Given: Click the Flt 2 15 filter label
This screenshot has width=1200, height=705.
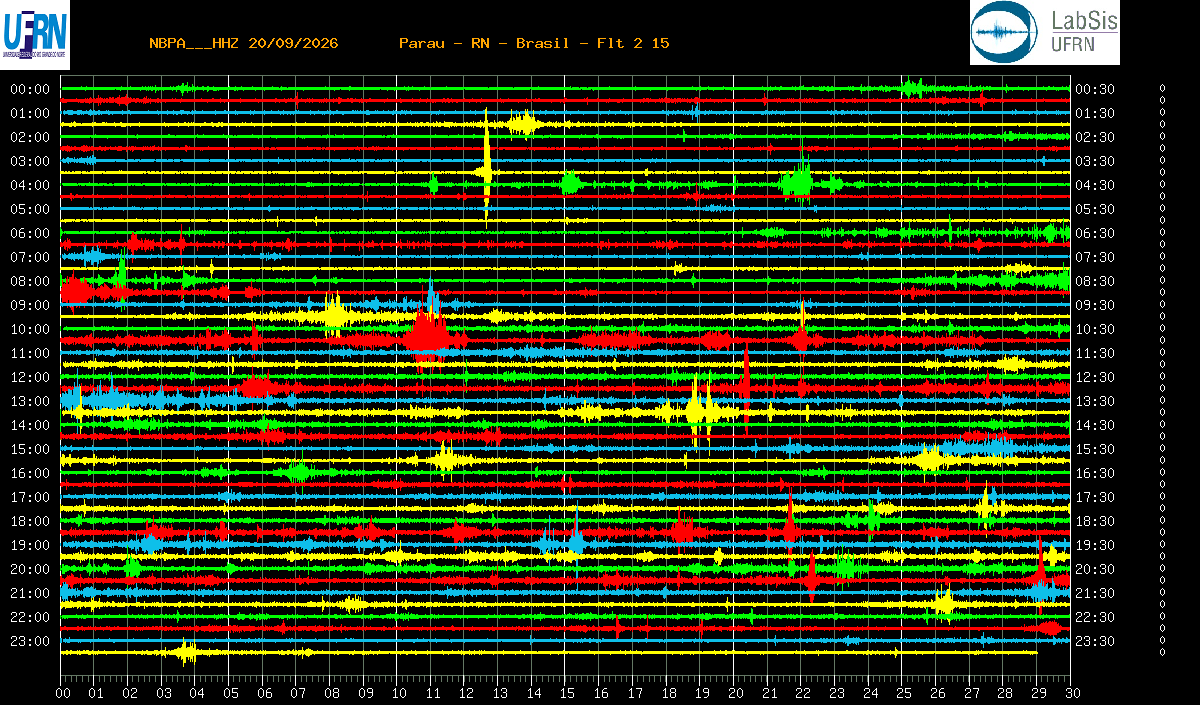Looking at the screenshot, I should [x=633, y=43].
